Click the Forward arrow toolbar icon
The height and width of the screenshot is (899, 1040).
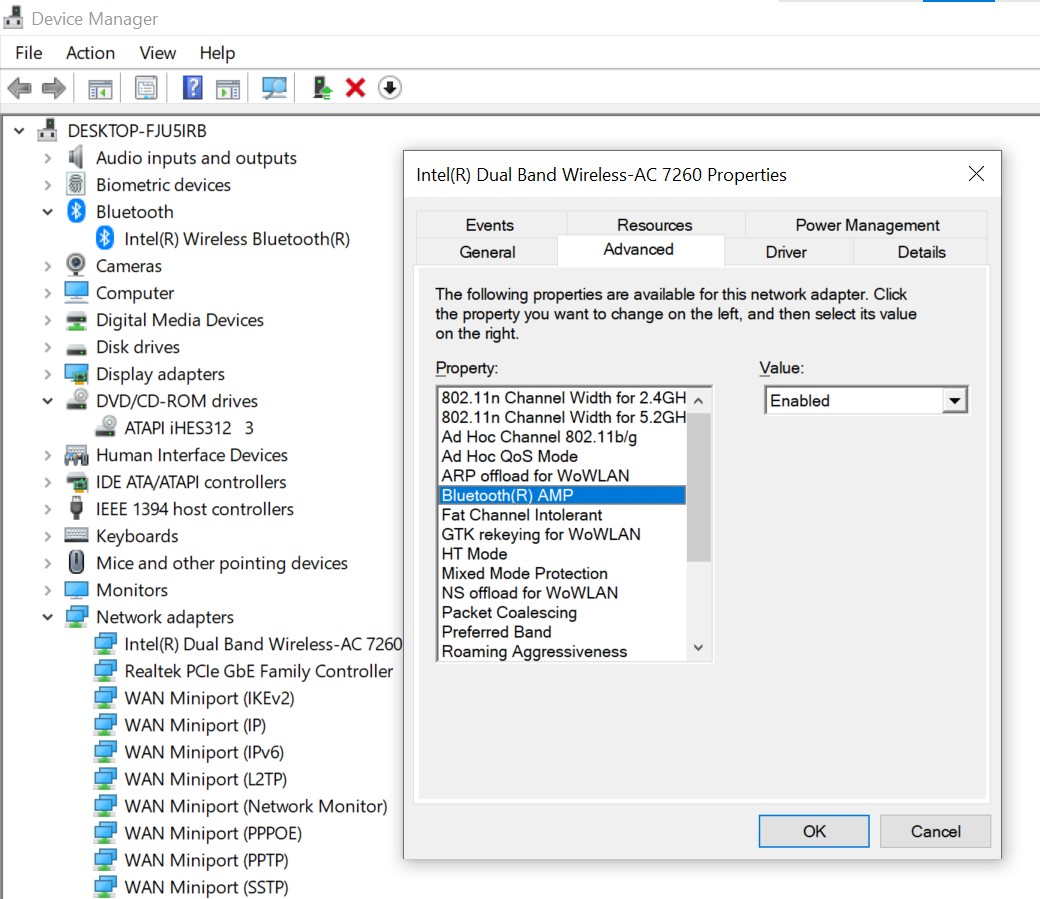point(54,88)
